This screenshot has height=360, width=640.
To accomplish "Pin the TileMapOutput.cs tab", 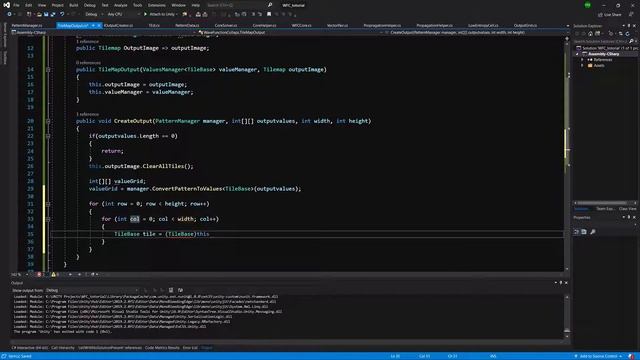I will click(x=93, y=25).
